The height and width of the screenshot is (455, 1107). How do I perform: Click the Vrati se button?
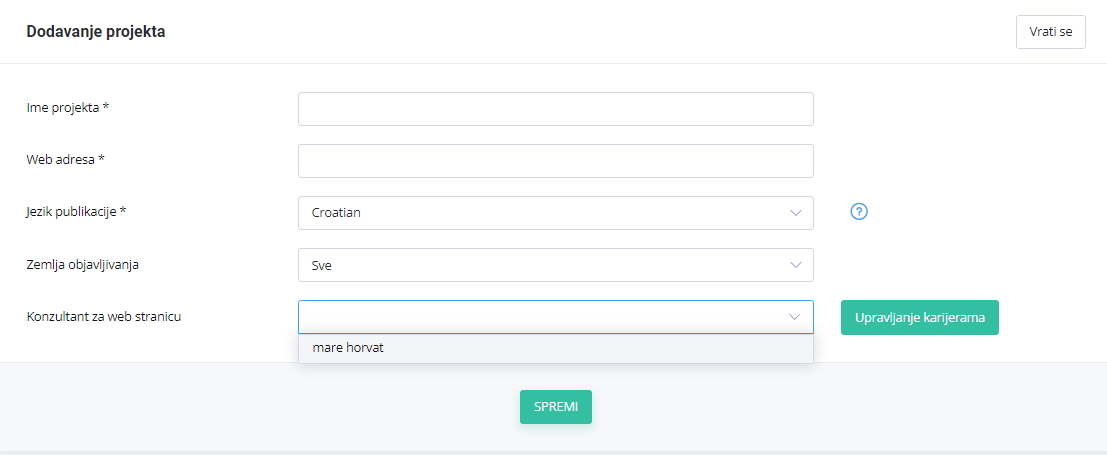[x=1050, y=32]
